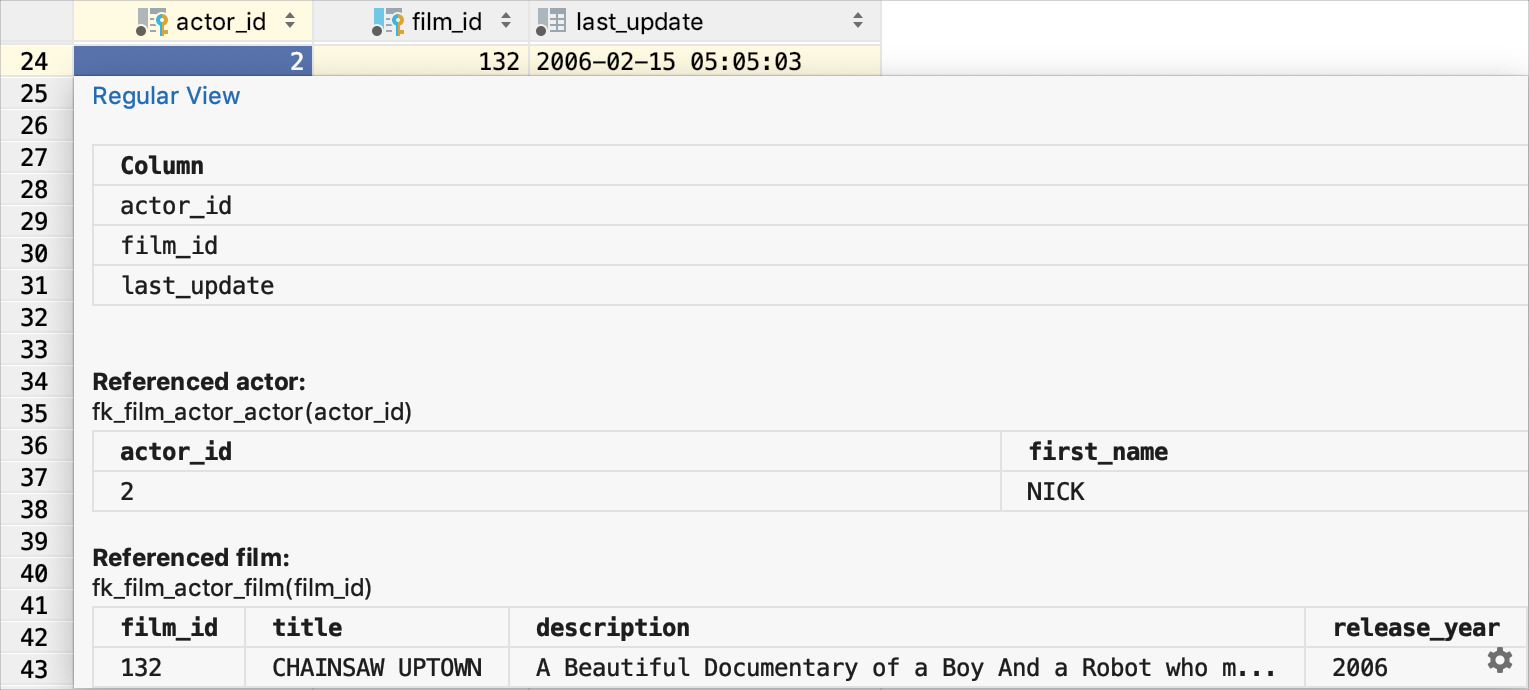Screen dimensions: 1529x690
Task: Sort by the last_update column arrows
Action: 857,21
